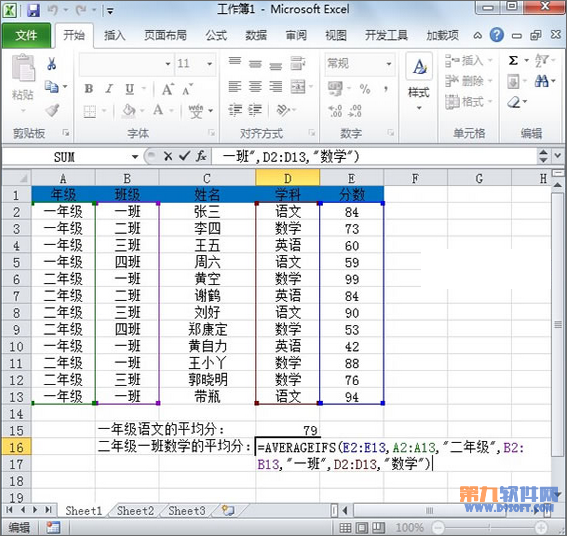567x536 pixels.
Task: Click the insert new worksheet tab icon
Action: (x=228, y=510)
